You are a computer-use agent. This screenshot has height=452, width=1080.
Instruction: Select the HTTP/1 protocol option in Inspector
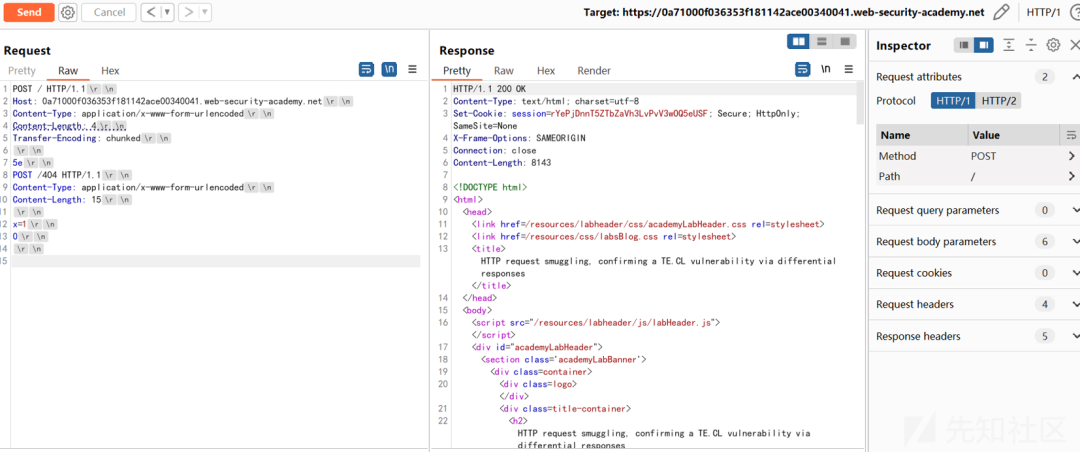(953, 101)
